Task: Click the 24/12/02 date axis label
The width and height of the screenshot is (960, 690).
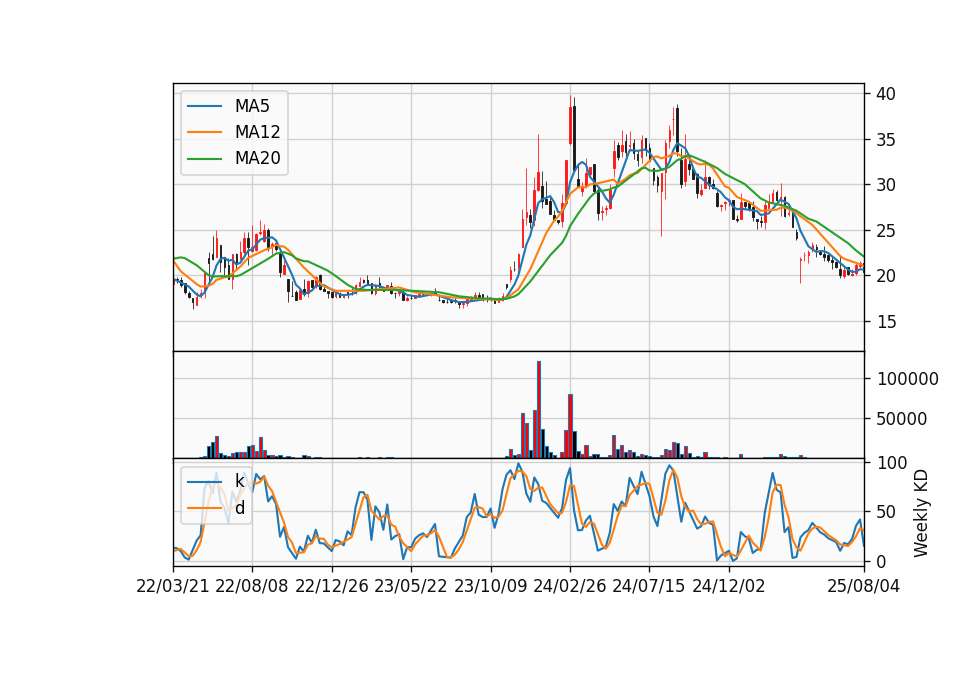Action: [729, 586]
